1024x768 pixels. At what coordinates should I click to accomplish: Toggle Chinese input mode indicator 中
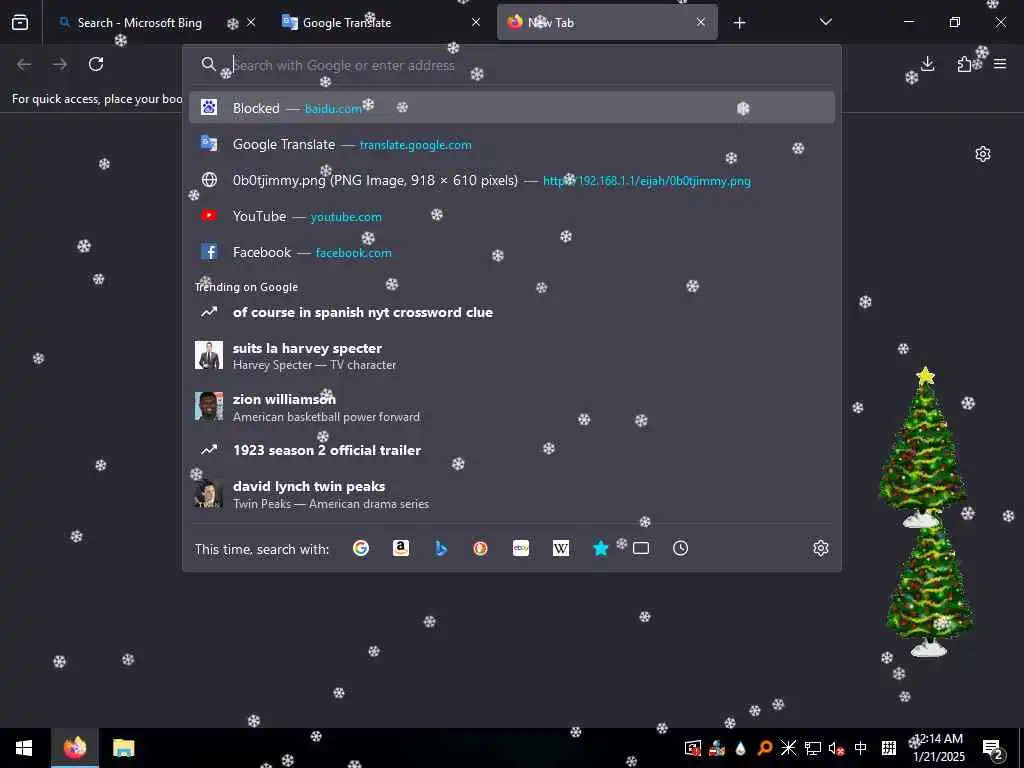coord(861,748)
